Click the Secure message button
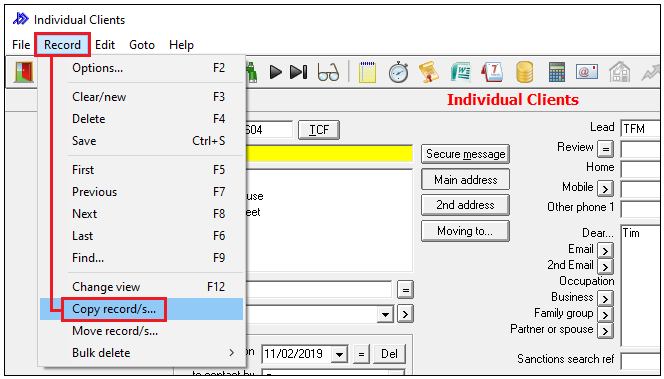Viewport: 664px width, 379px height. (465, 154)
